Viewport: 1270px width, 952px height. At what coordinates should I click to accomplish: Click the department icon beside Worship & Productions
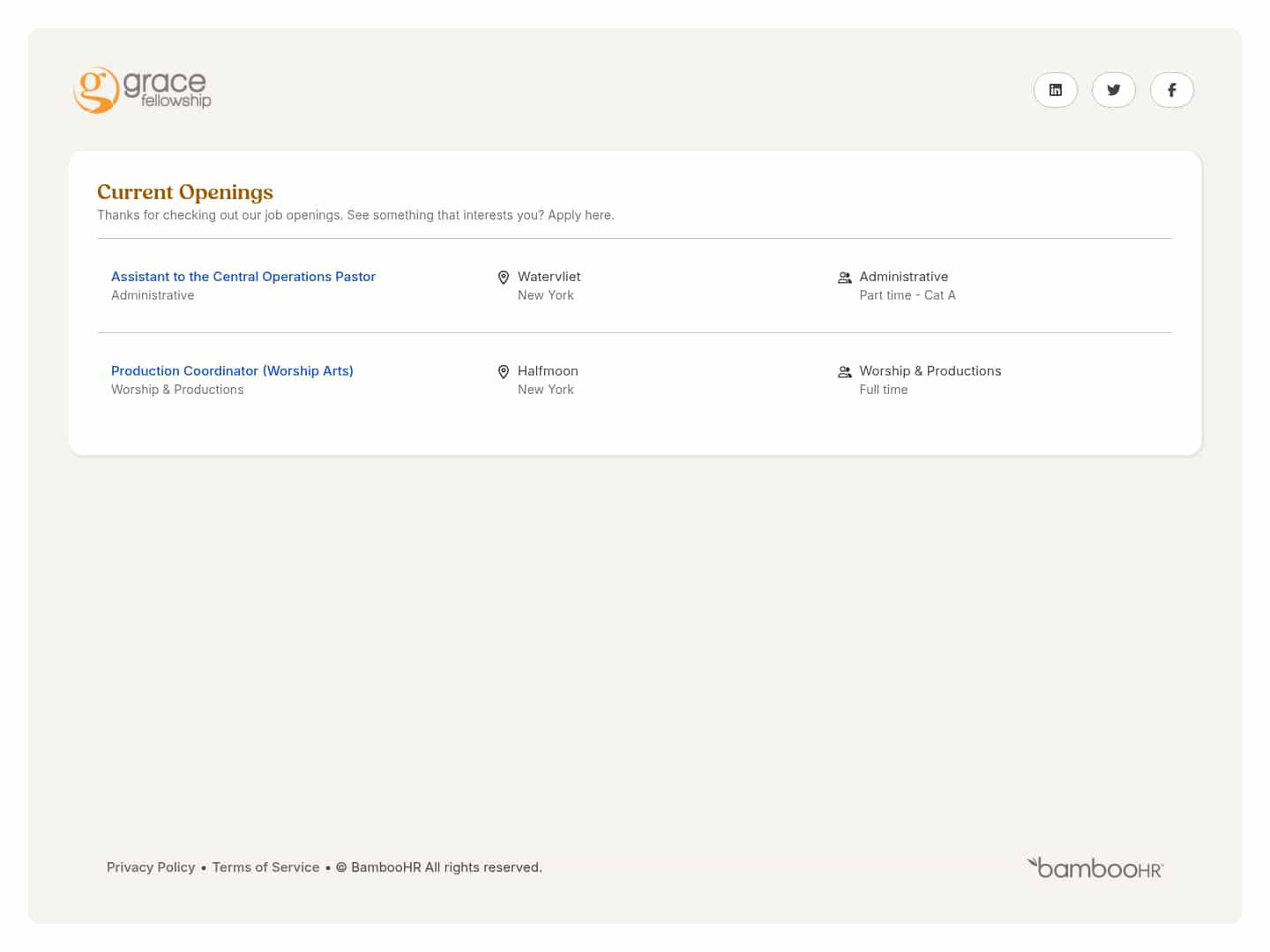(x=844, y=372)
